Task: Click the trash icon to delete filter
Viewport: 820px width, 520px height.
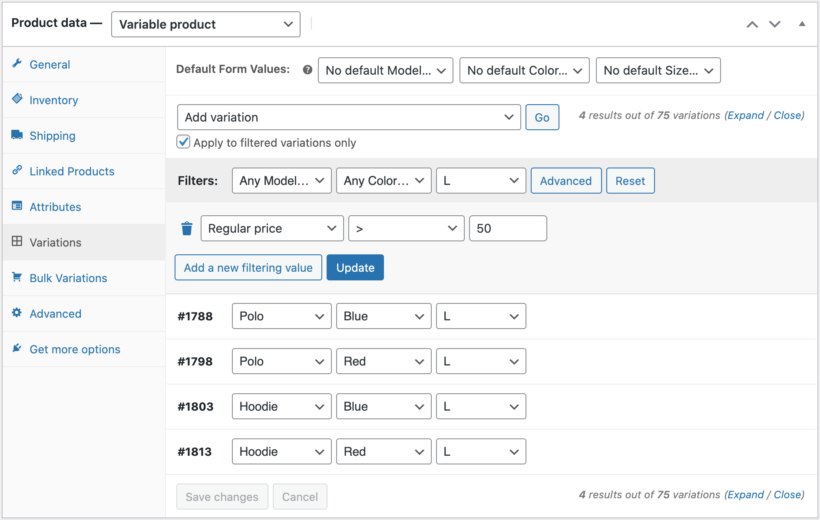Action: (186, 229)
